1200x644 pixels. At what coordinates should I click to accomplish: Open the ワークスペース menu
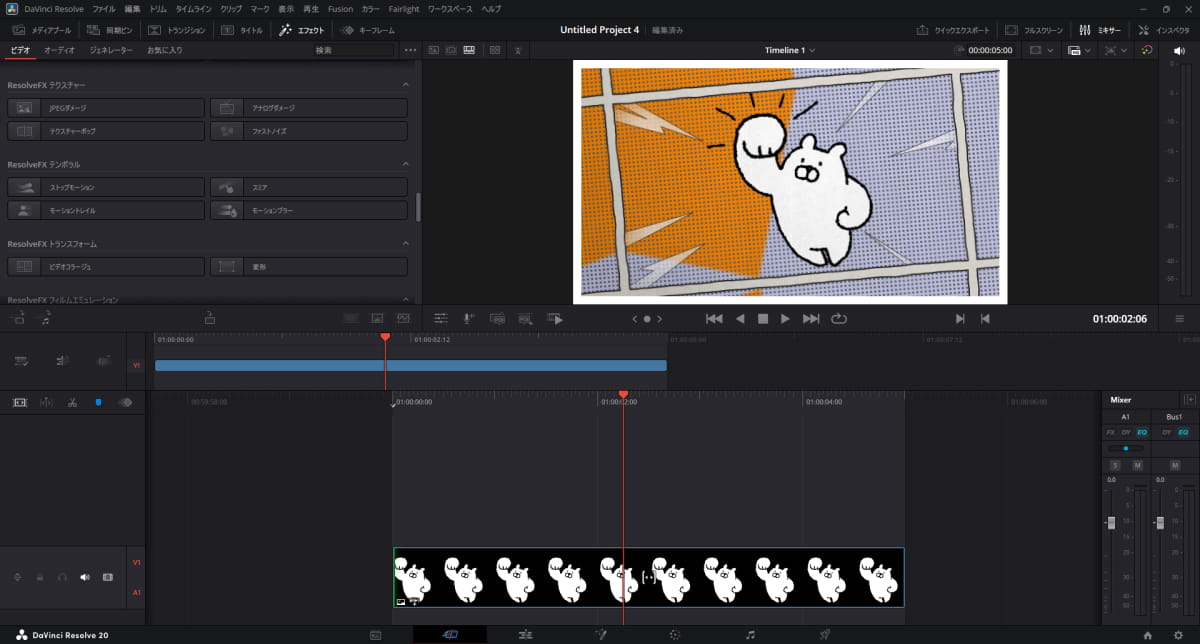(x=451, y=8)
